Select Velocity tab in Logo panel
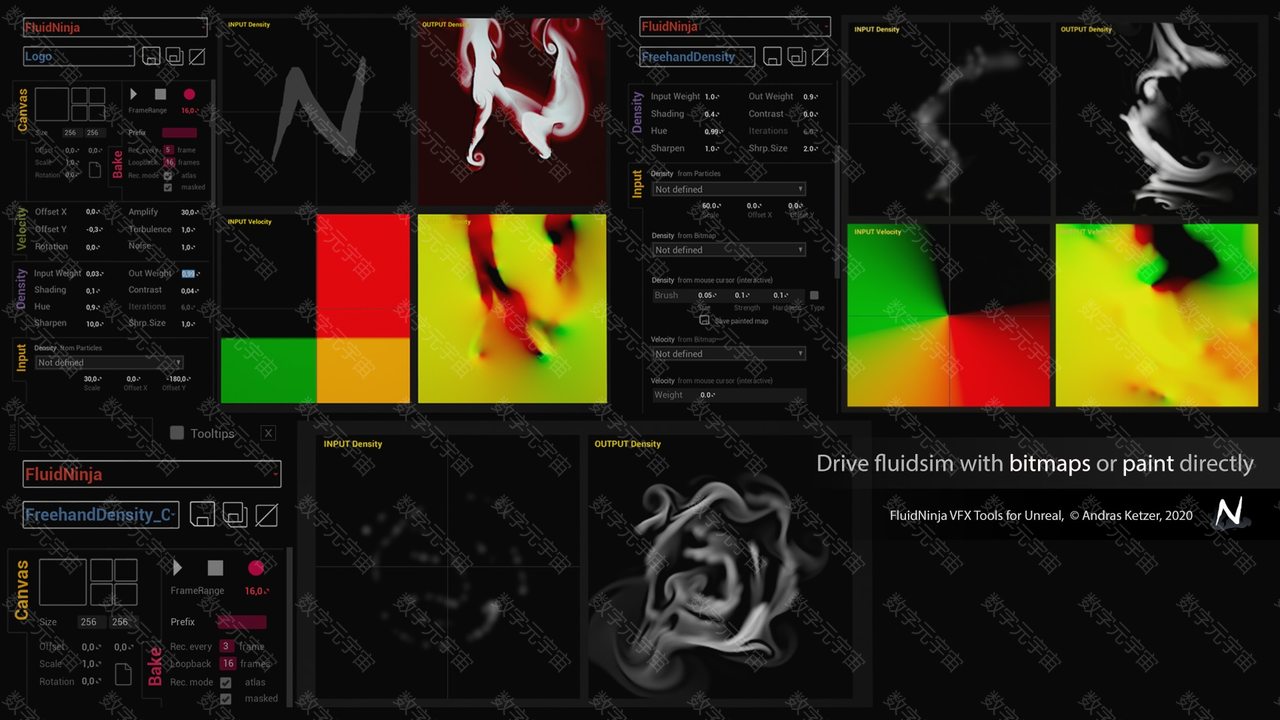 pyautogui.click(x=22, y=229)
